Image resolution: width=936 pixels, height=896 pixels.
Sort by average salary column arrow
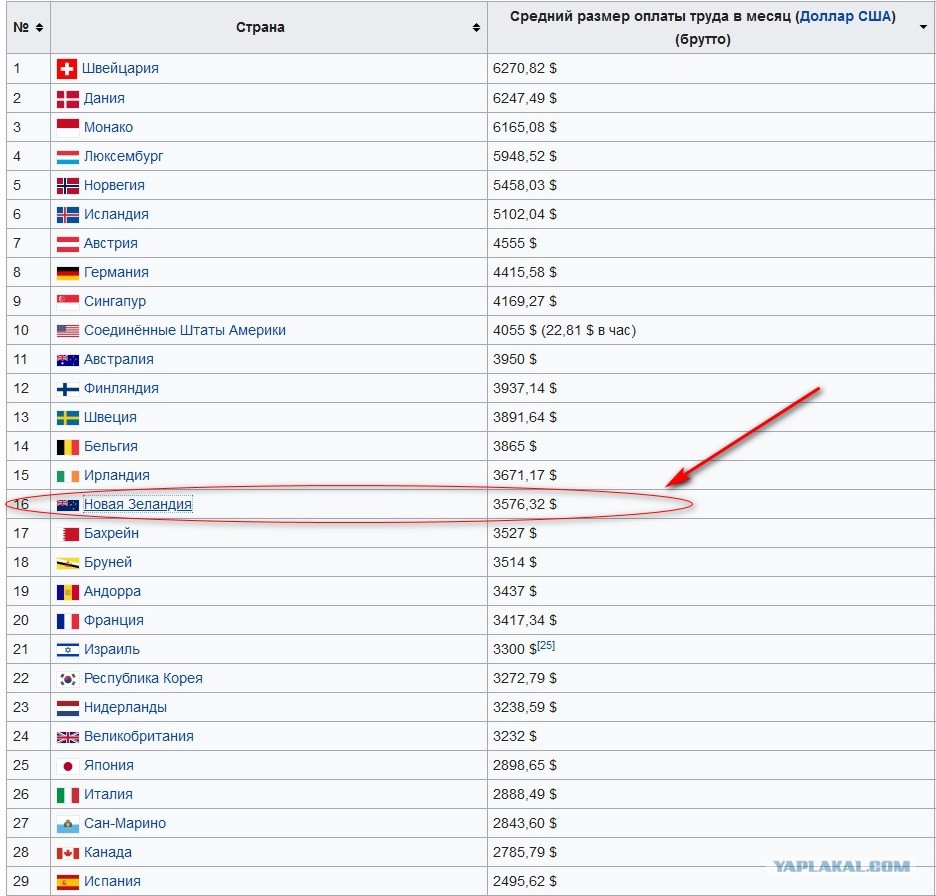(x=923, y=27)
